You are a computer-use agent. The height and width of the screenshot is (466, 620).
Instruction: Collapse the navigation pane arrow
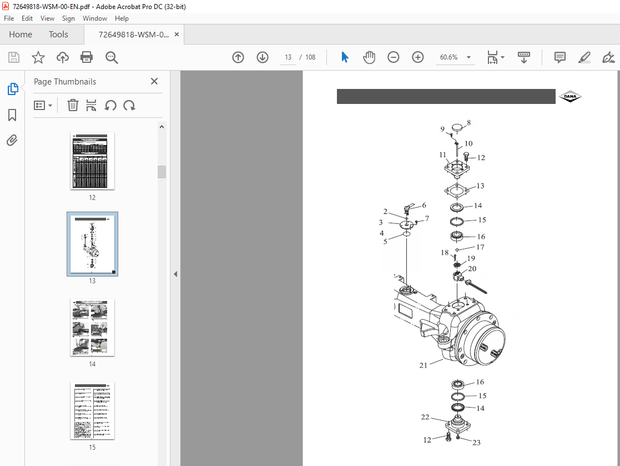pos(175,274)
